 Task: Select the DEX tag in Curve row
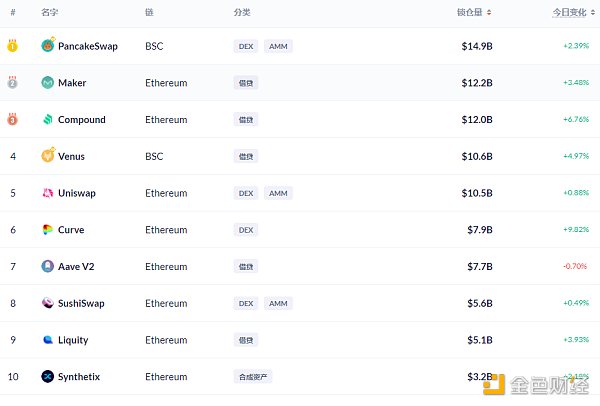[x=246, y=230]
